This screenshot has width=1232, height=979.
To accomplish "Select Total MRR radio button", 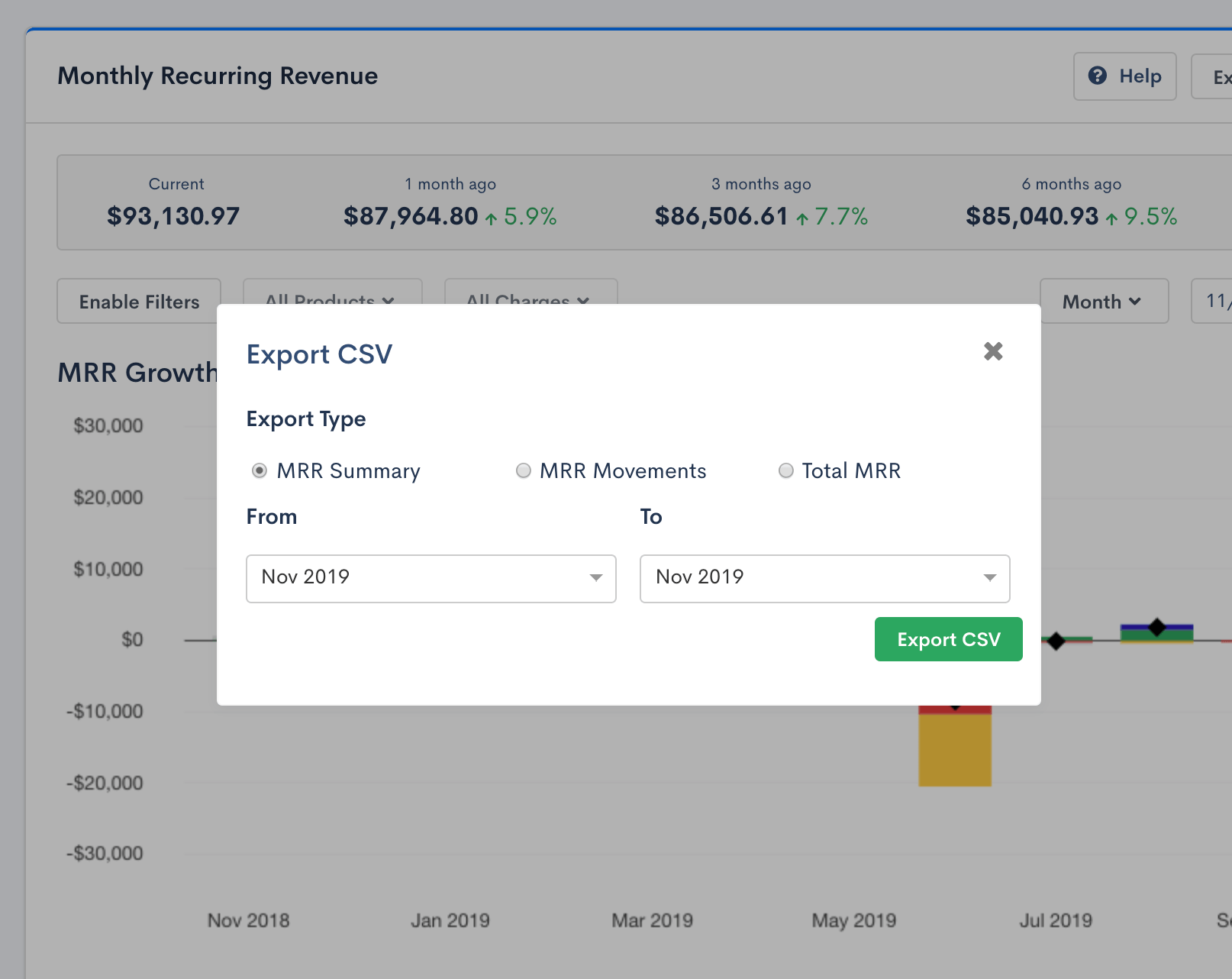I will (x=785, y=471).
